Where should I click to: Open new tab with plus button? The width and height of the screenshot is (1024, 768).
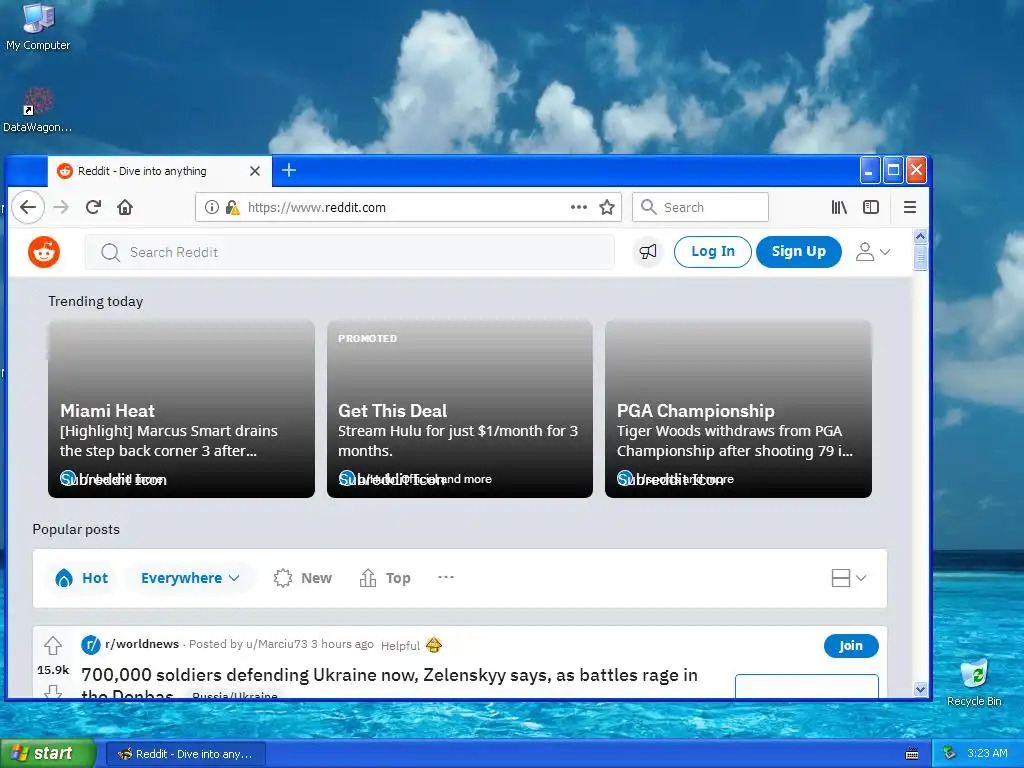click(x=289, y=170)
